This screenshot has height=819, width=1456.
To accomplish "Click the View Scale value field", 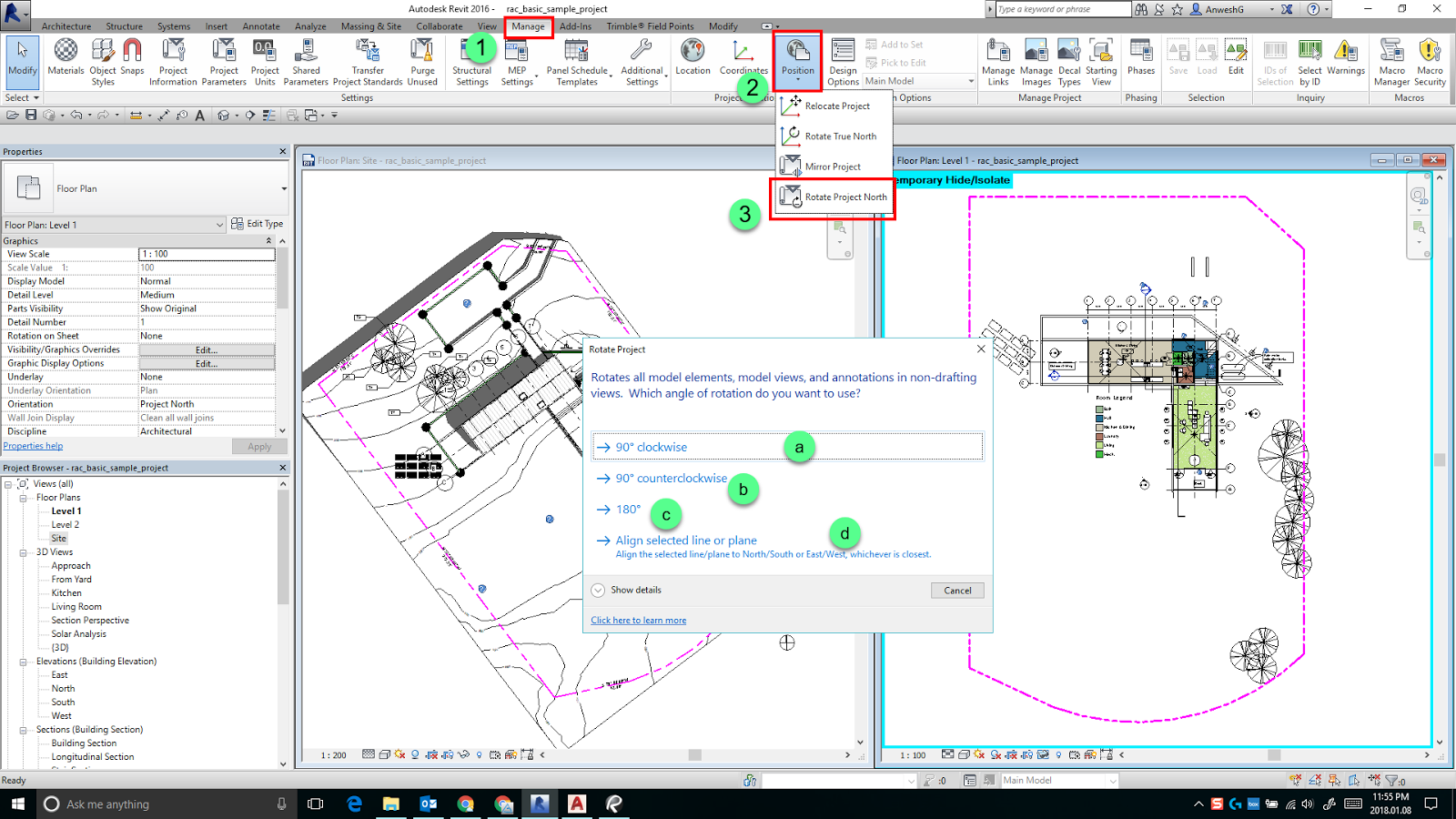I will pyautogui.click(x=207, y=254).
